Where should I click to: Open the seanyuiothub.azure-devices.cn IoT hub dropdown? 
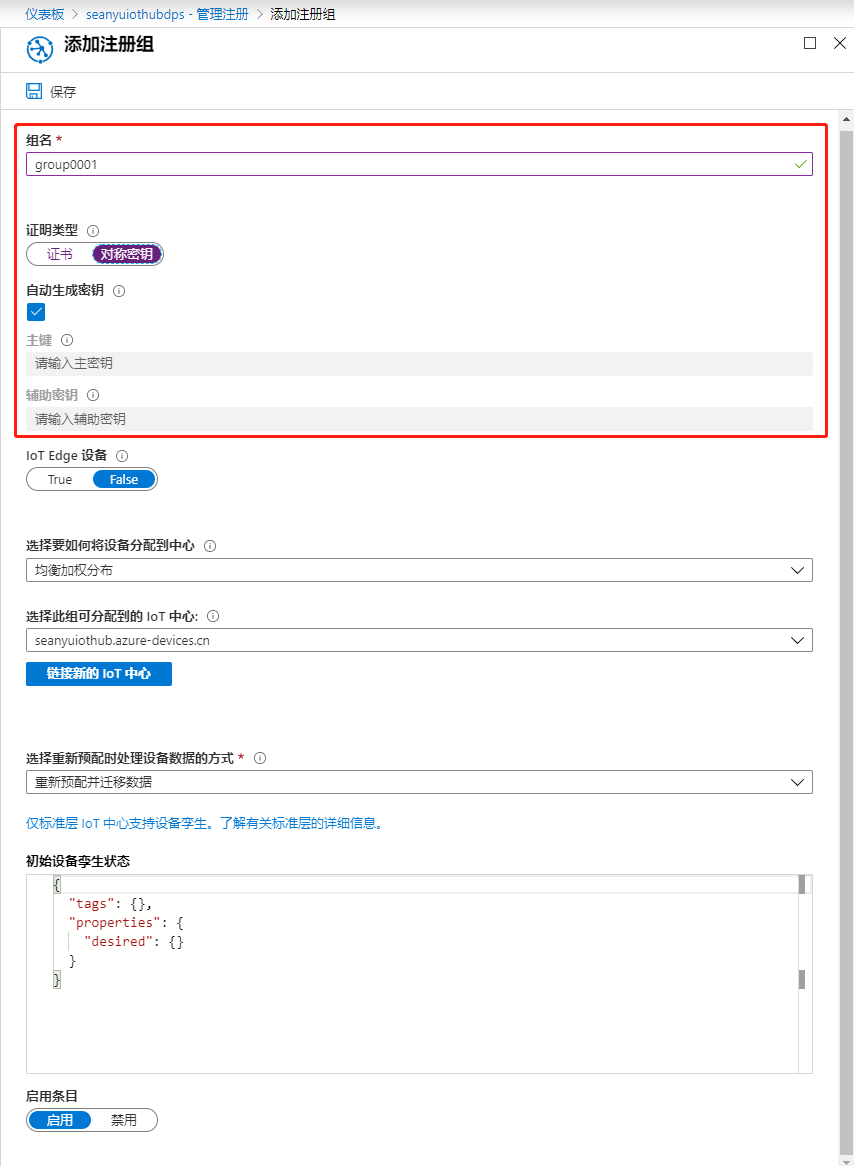point(419,640)
